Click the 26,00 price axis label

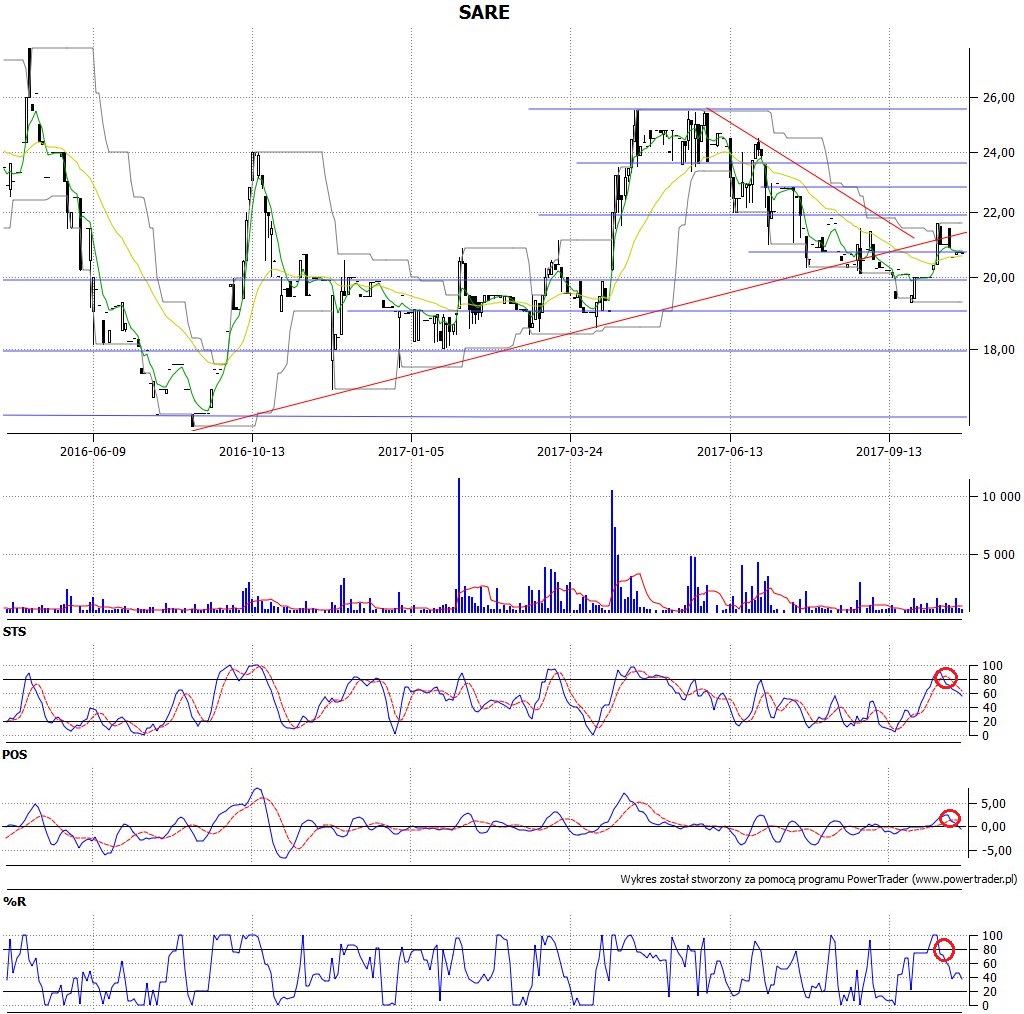(x=999, y=98)
